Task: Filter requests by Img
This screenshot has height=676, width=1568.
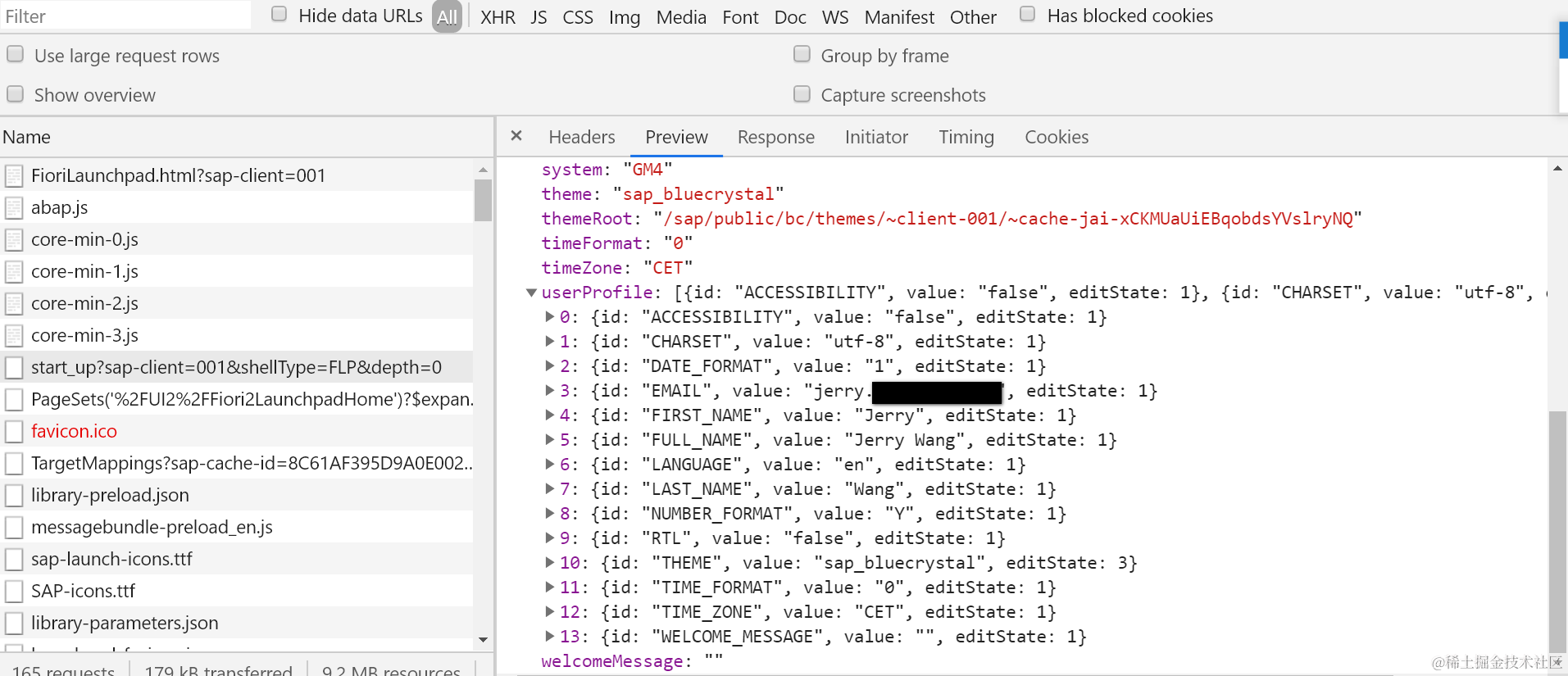Action: (x=625, y=17)
